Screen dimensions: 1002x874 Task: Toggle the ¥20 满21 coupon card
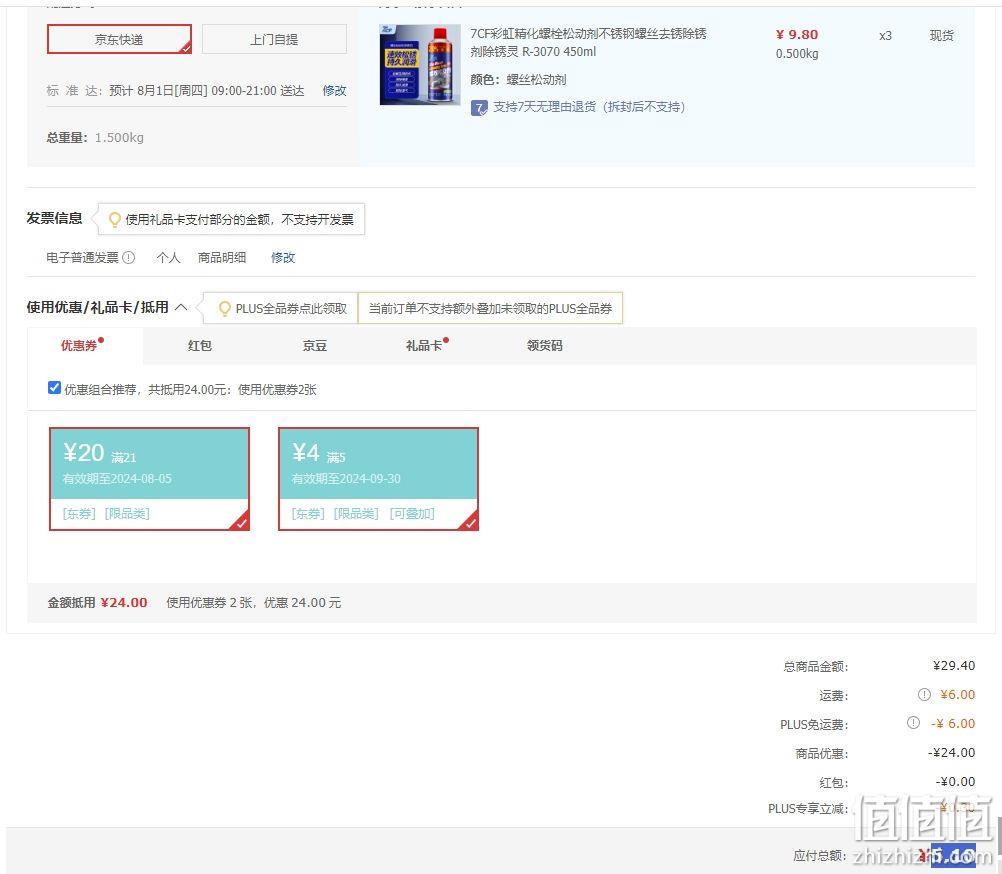[x=150, y=479]
